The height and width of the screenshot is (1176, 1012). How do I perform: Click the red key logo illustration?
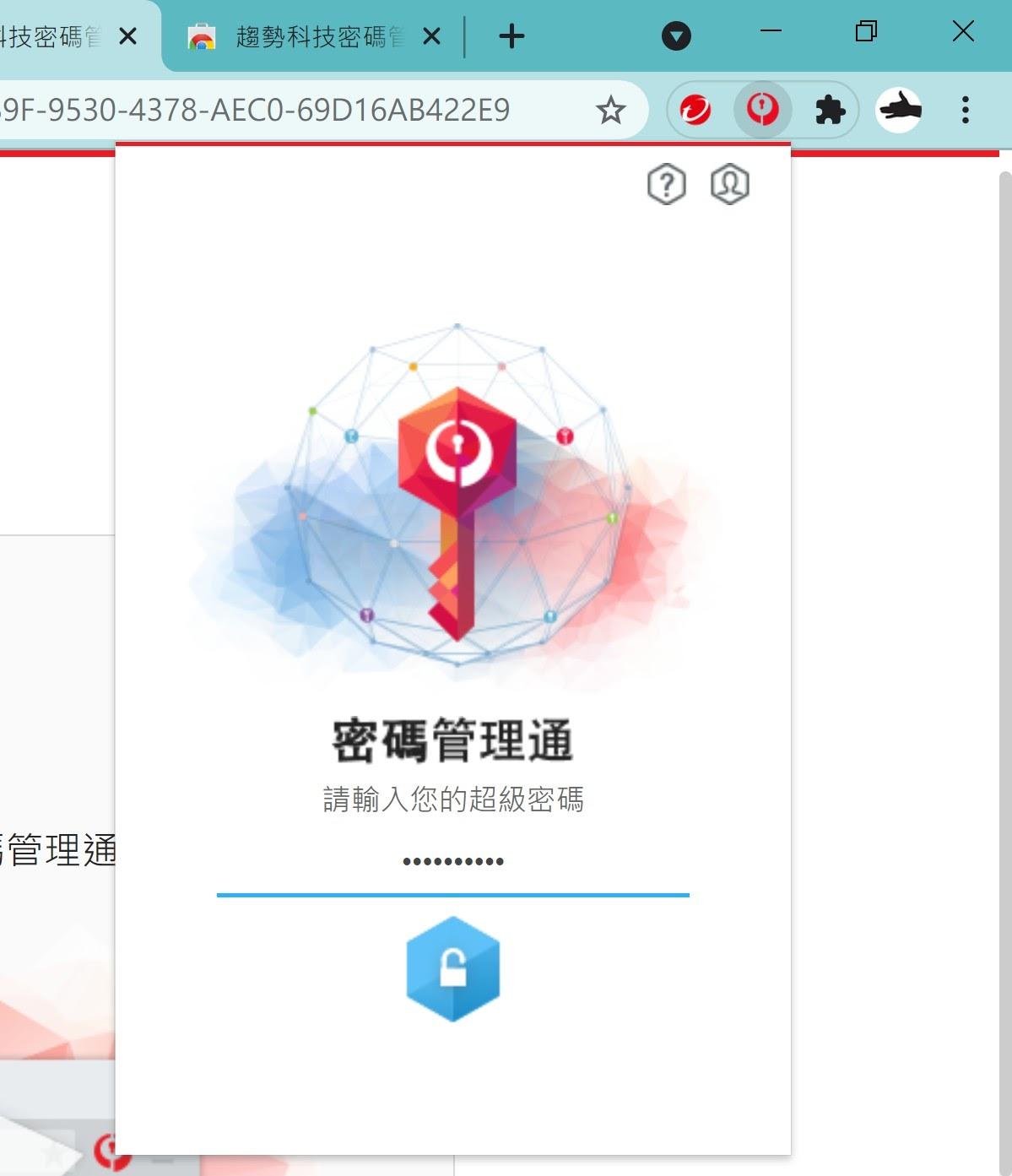point(457,515)
